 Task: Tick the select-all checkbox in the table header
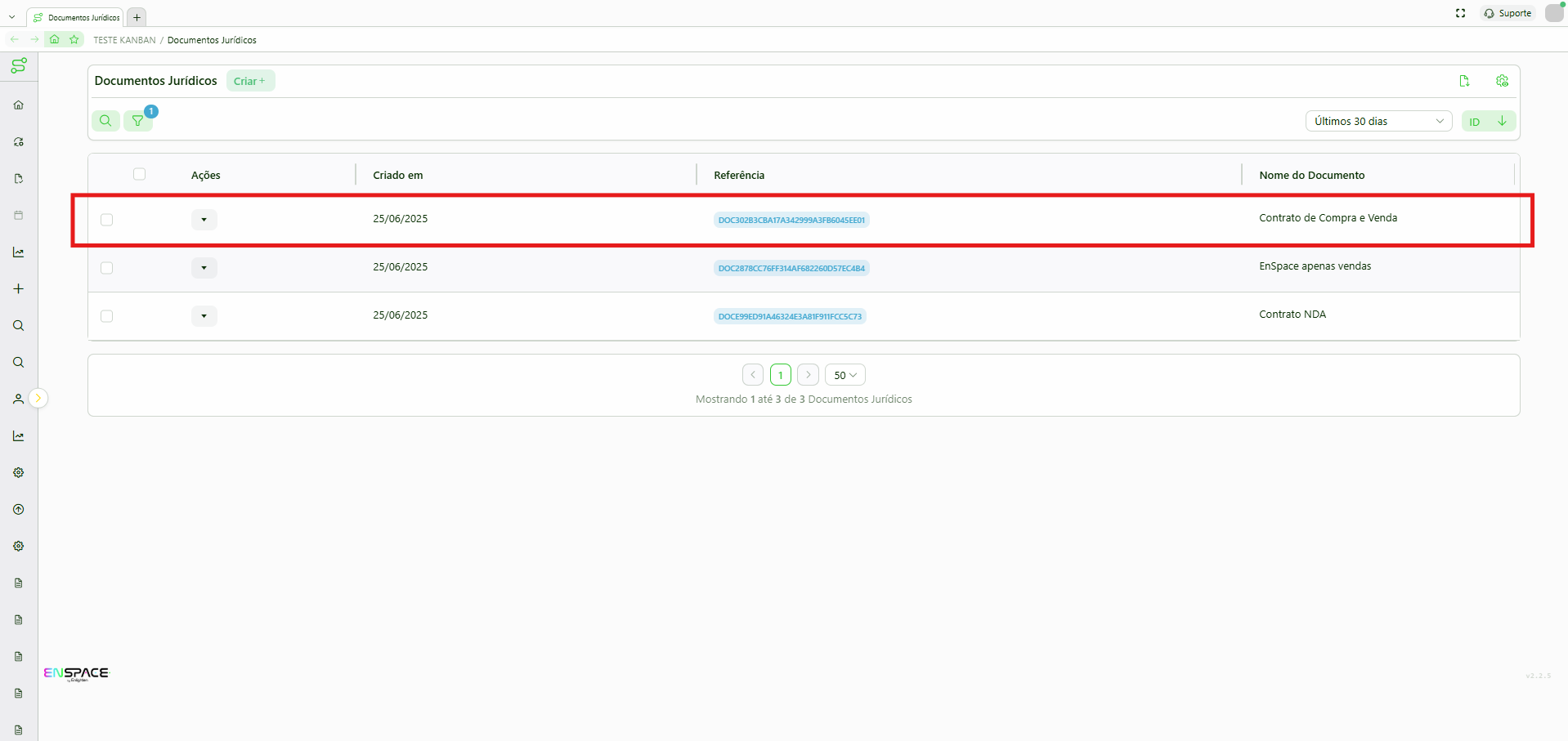click(140, 174)
